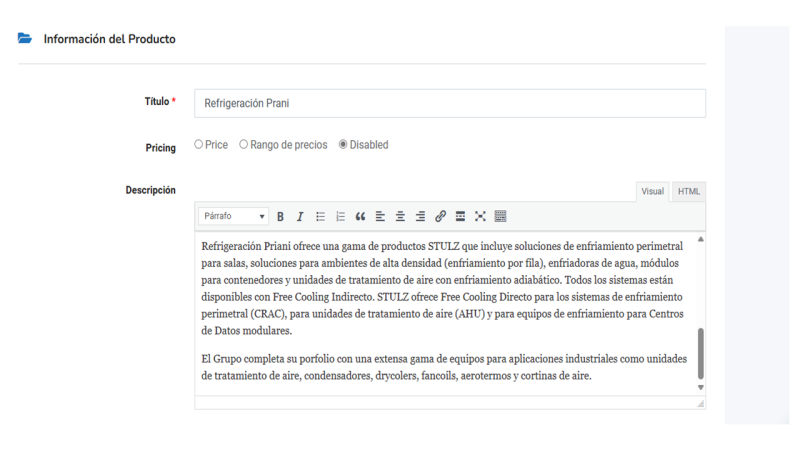The image size is (800, 450).
Task: Center align the description text
Action: coord(401,216)
